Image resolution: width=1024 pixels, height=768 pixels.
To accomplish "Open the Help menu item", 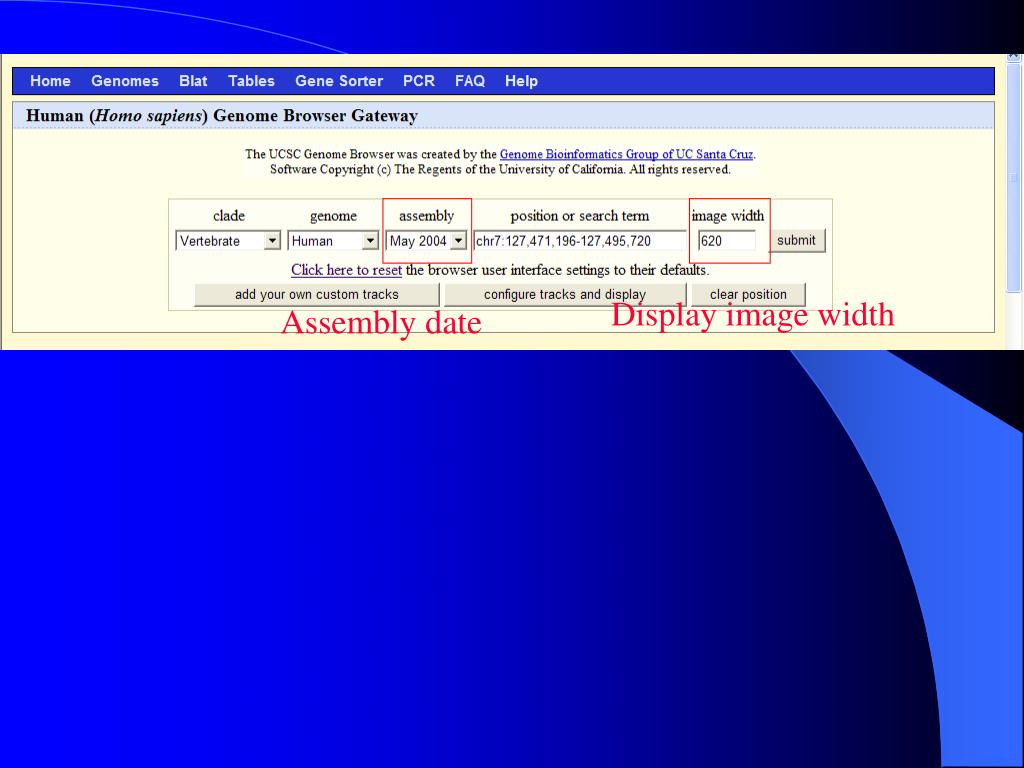I will [521, 81].
